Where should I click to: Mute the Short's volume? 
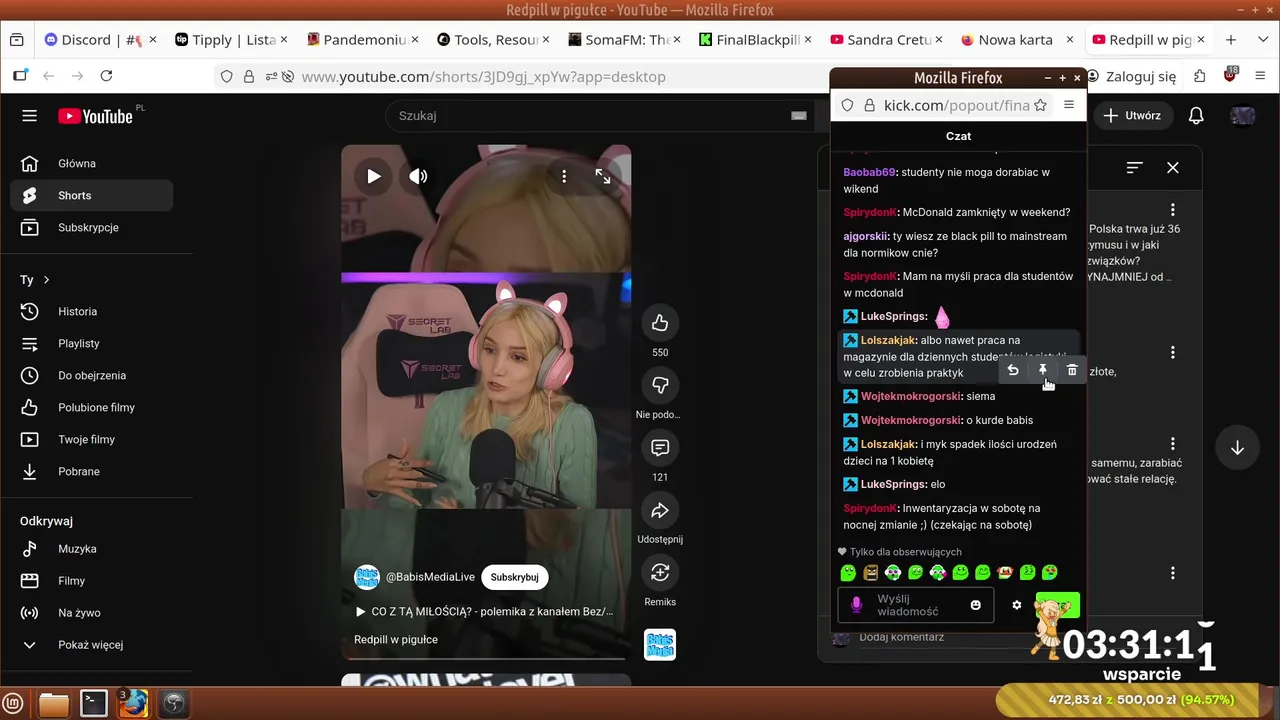(418, 176)
